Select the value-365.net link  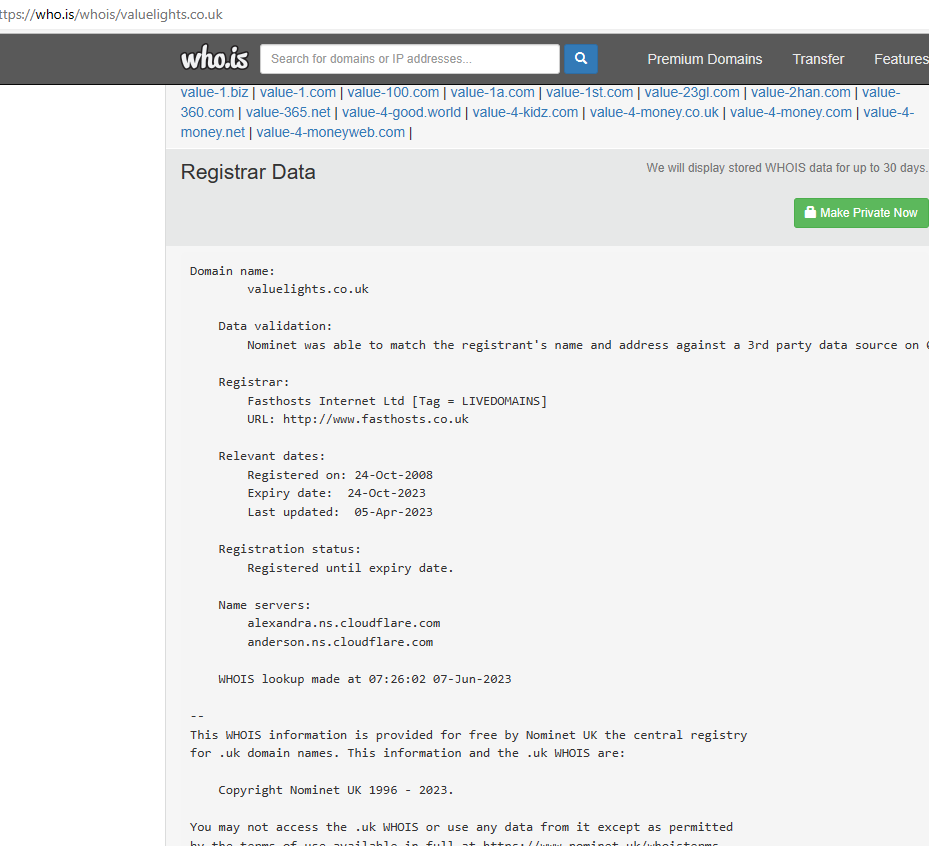[288, 112]
